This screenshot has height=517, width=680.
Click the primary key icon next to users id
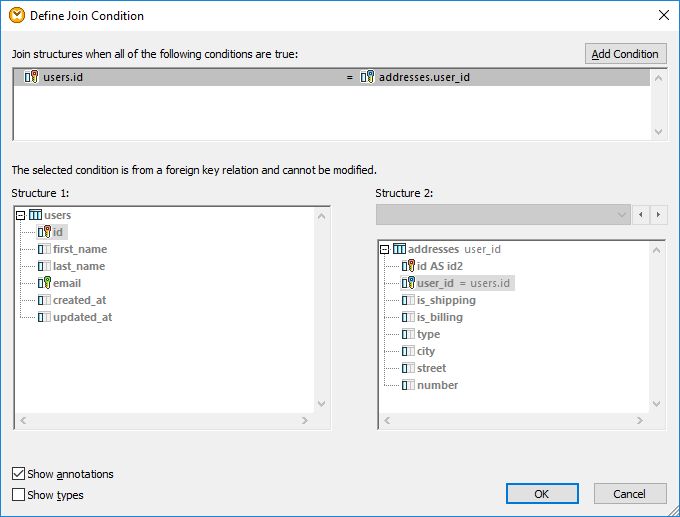tap(44, 232)
